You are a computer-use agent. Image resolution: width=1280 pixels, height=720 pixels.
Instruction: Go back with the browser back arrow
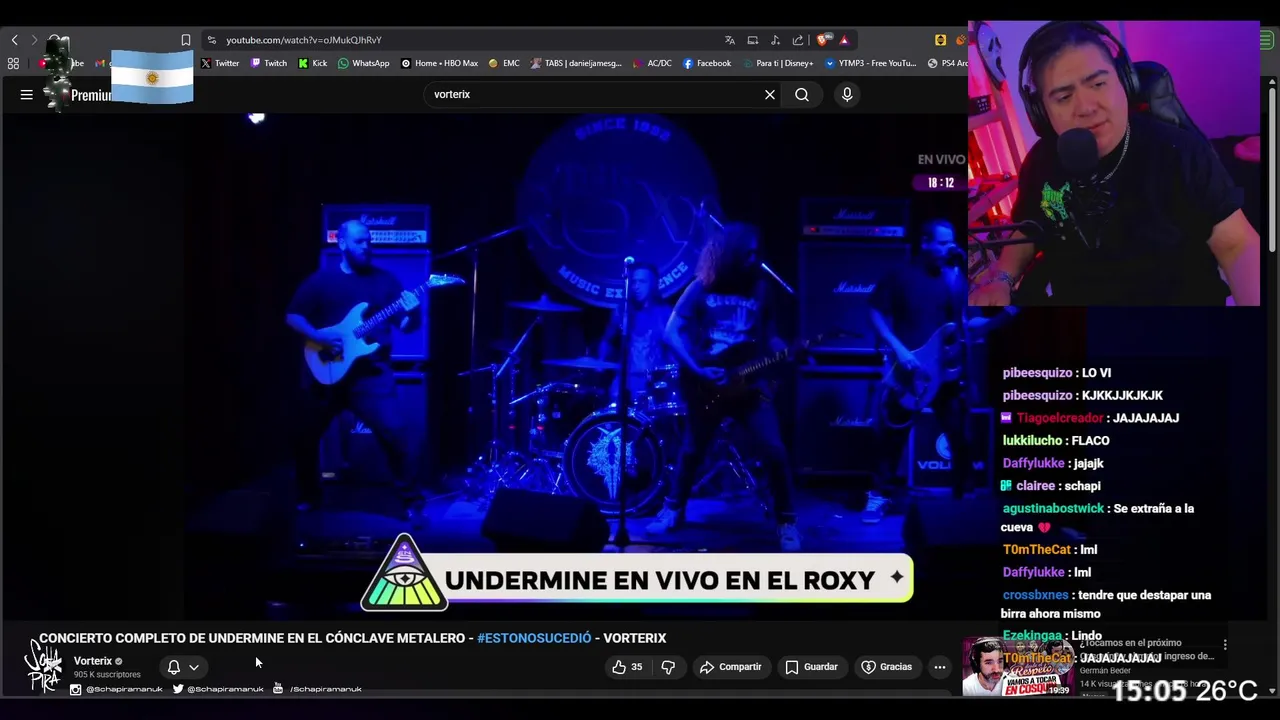pyautogui.click(x=14, y=40)
